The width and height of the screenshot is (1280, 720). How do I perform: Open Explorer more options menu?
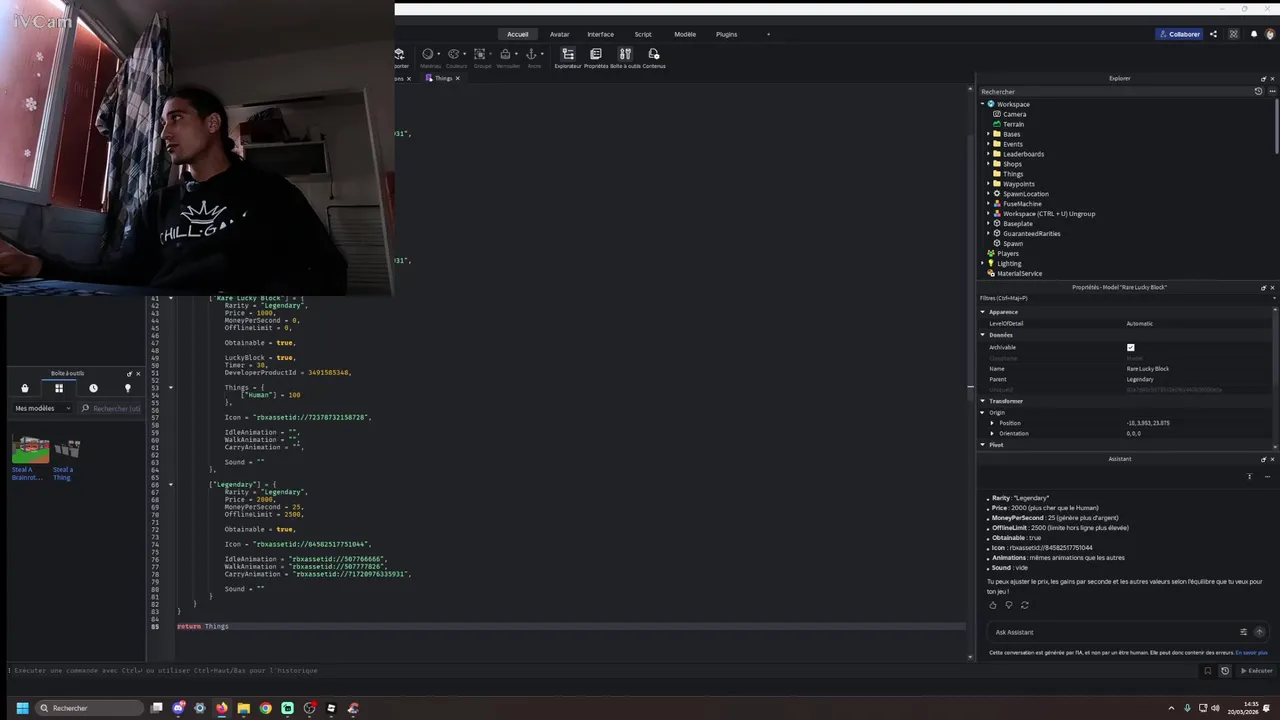click(1272, 91)
